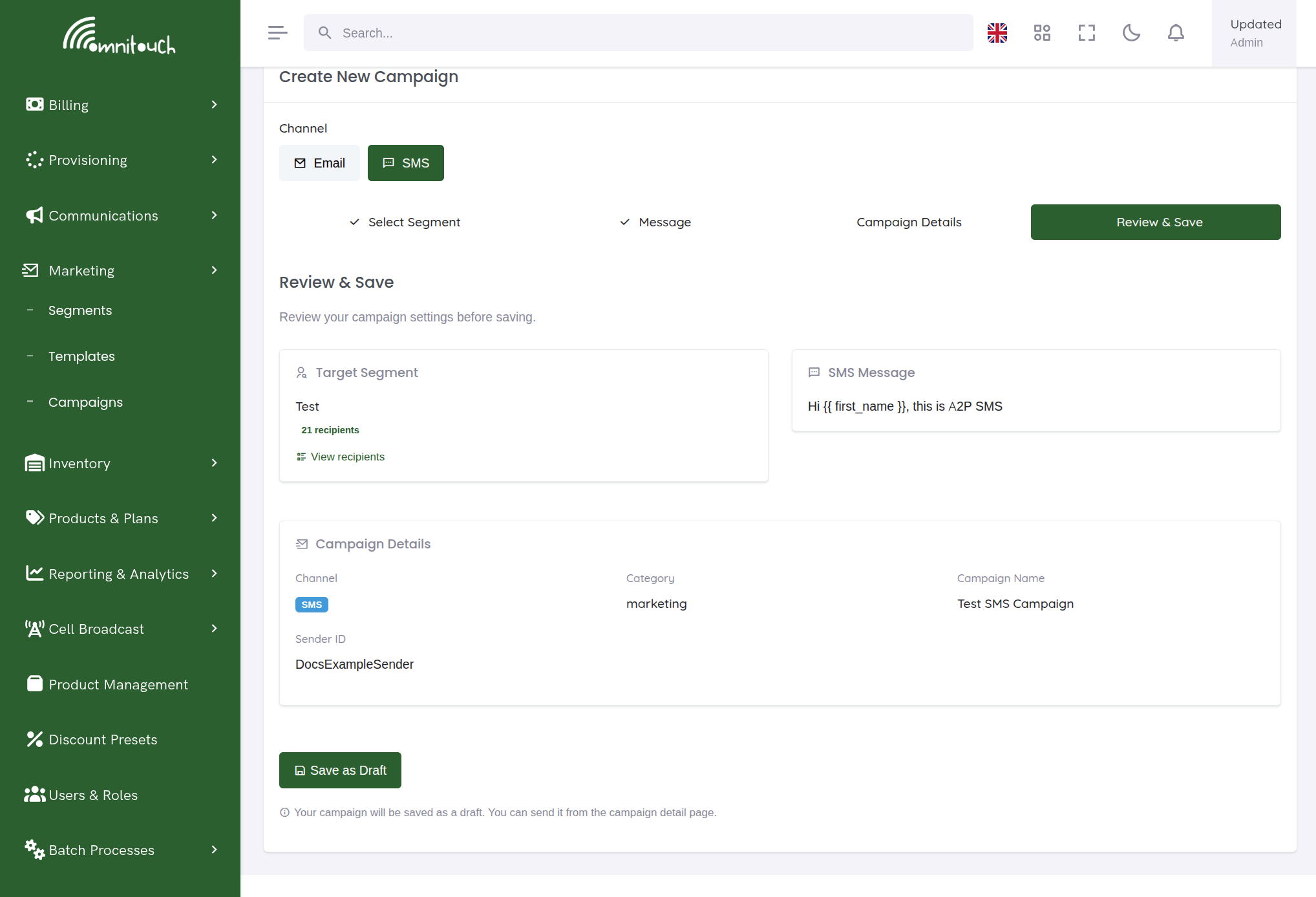Click the Test SMS Campaign name value
Image resolution: width=1316 pixels, height=897 pixels.
coord(1015,603)
